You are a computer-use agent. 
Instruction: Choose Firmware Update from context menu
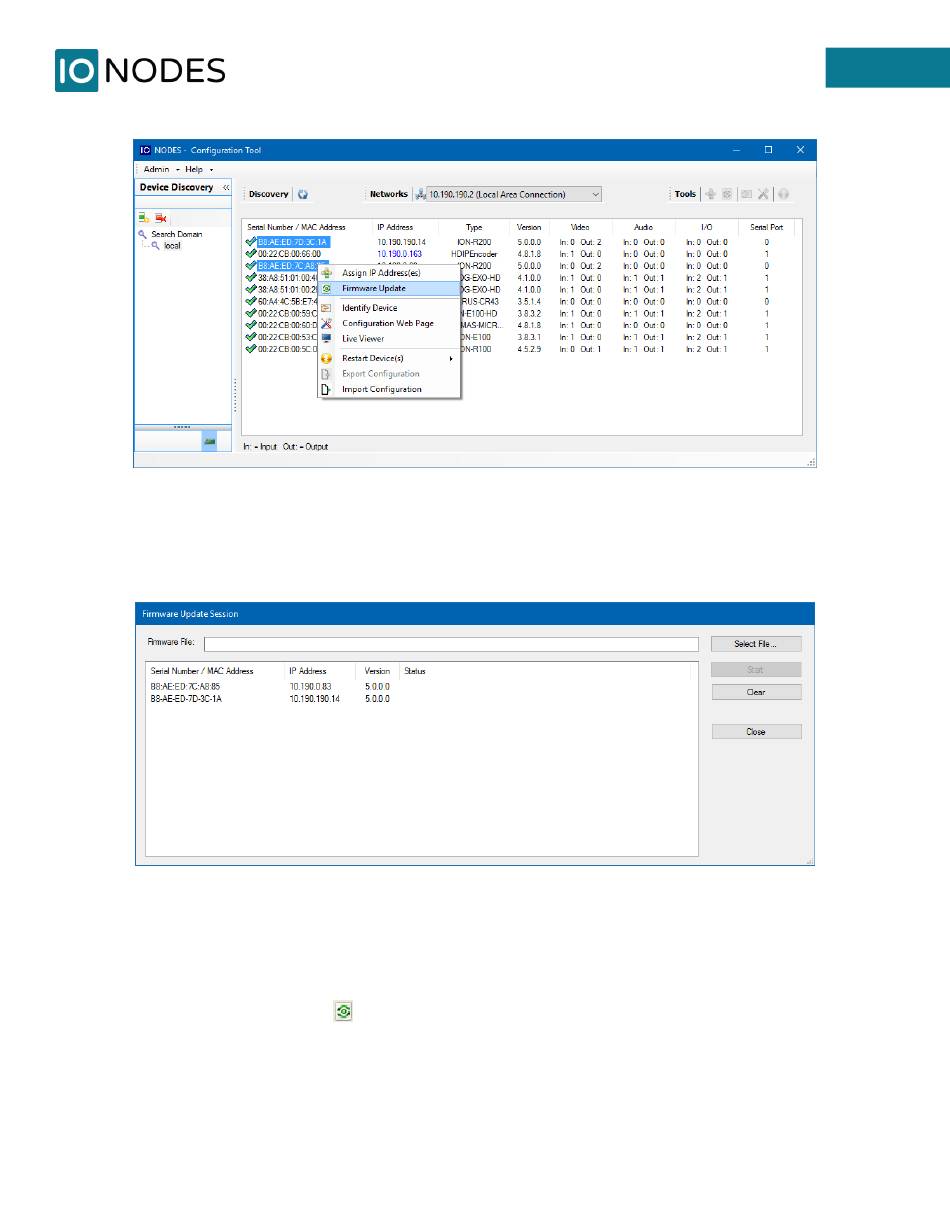pyautogui.click(x=373, y=288)
